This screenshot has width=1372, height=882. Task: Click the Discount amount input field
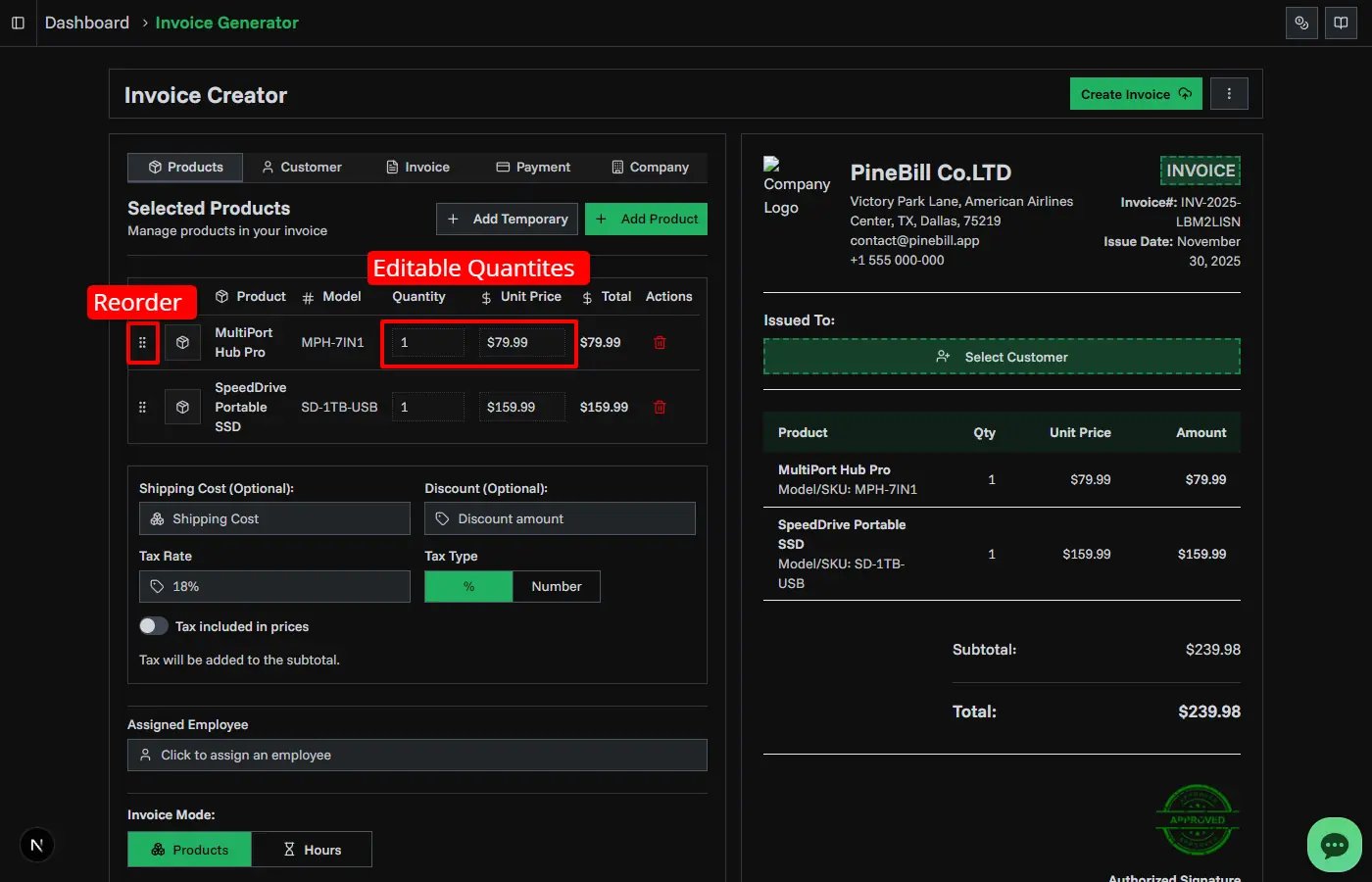tap(559, 518)
